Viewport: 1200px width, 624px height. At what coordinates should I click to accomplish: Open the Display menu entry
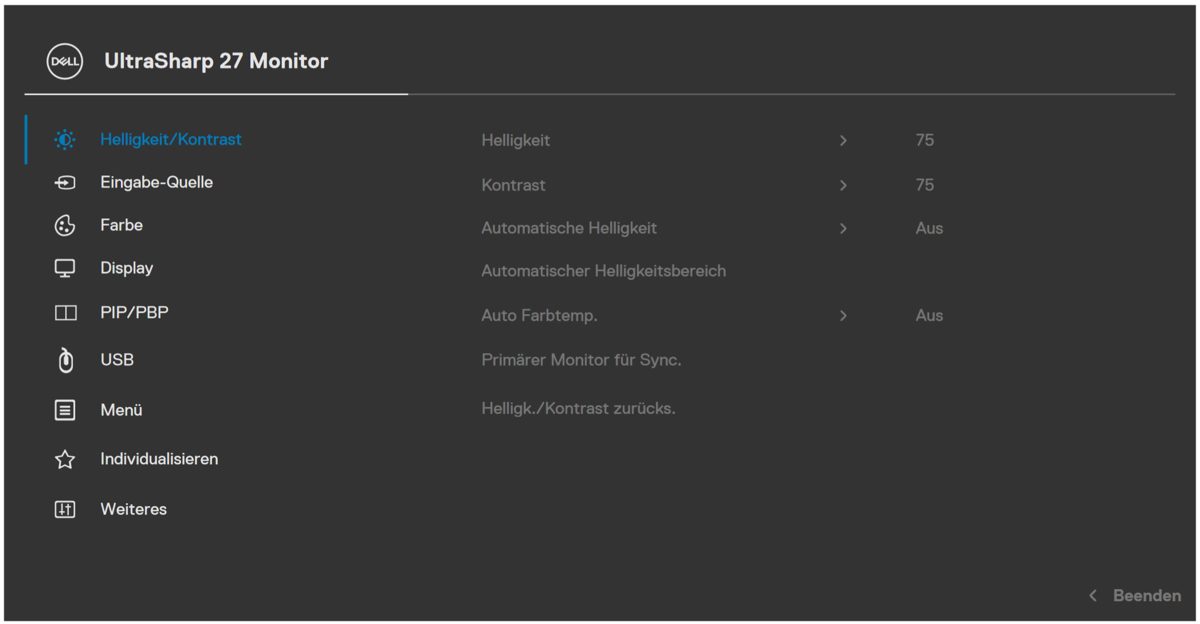pyautogui.click(x=126, y=269)
